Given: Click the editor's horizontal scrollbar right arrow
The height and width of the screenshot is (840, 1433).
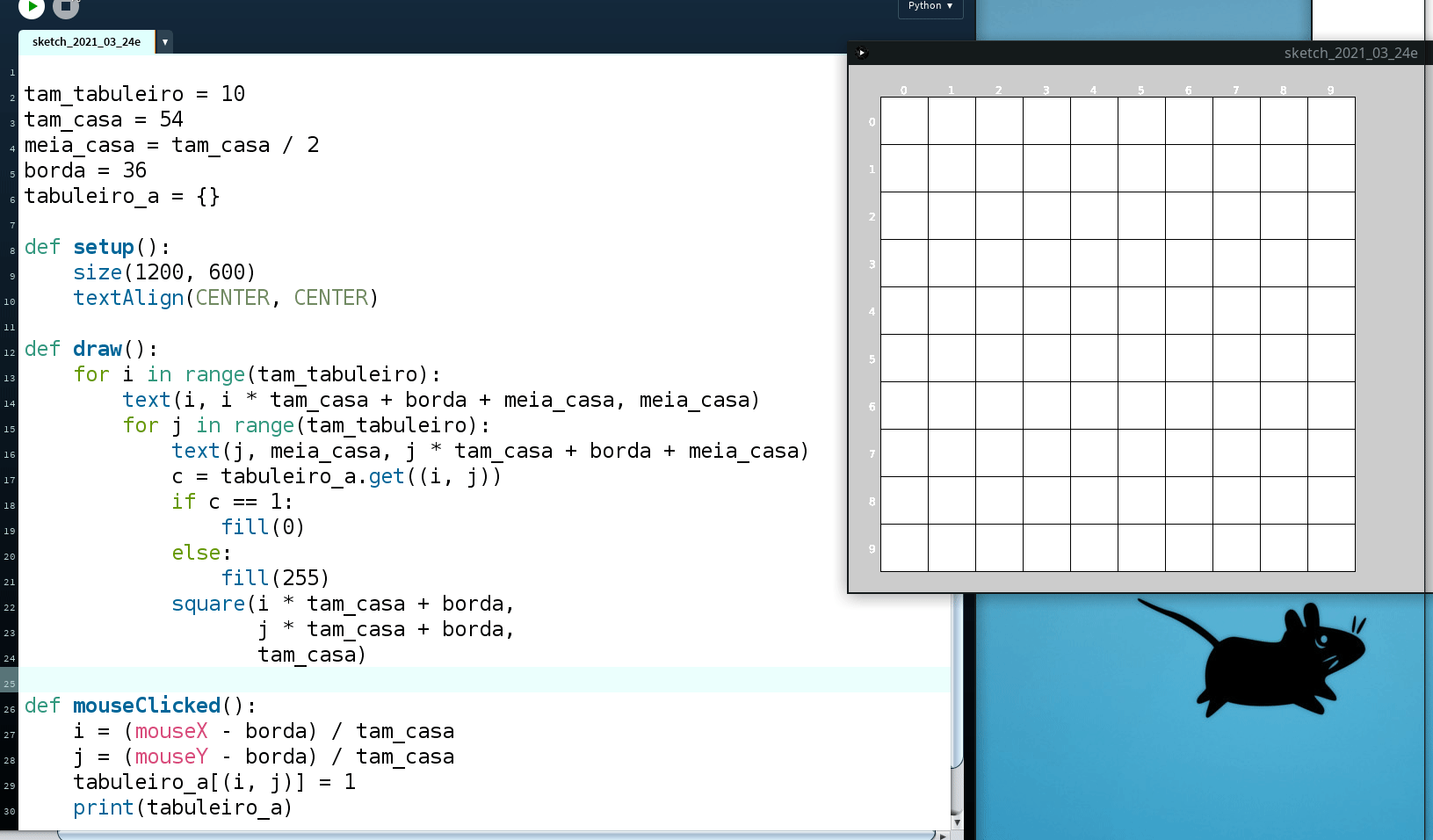Looking at the screenshot, I should pyautogui.click(x=943, y=836).
